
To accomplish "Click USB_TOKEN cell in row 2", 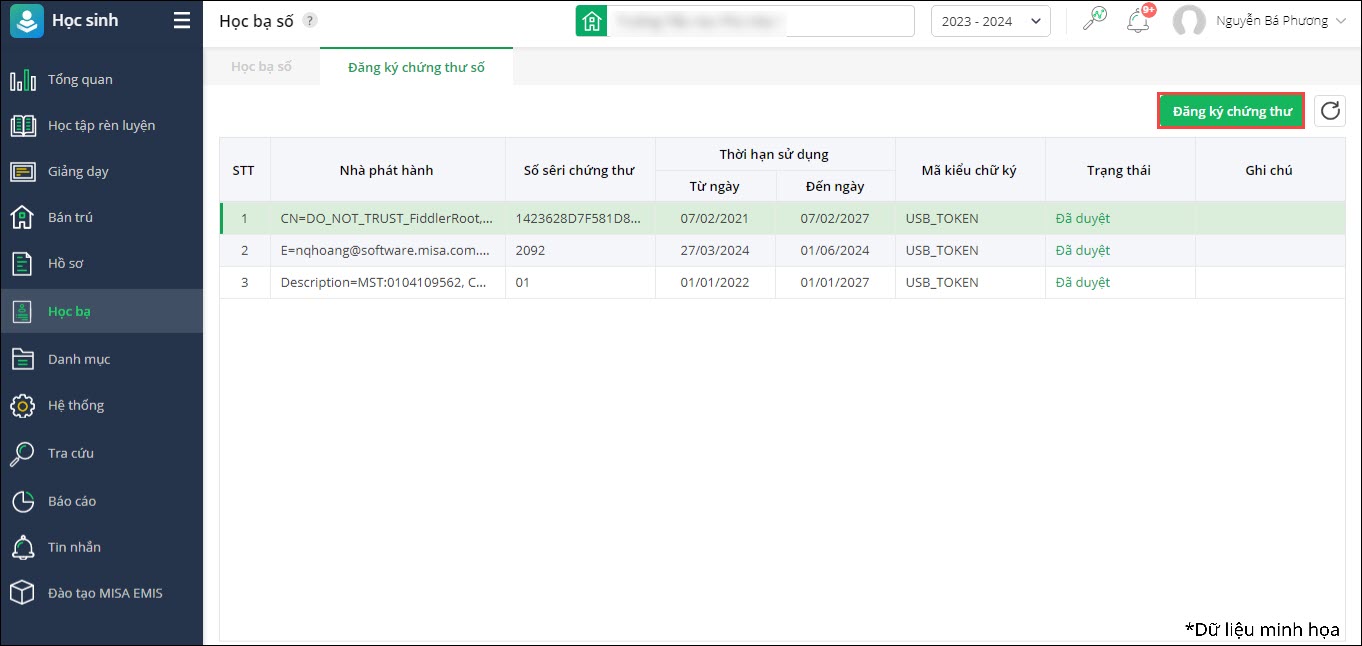I will point(970,250).
